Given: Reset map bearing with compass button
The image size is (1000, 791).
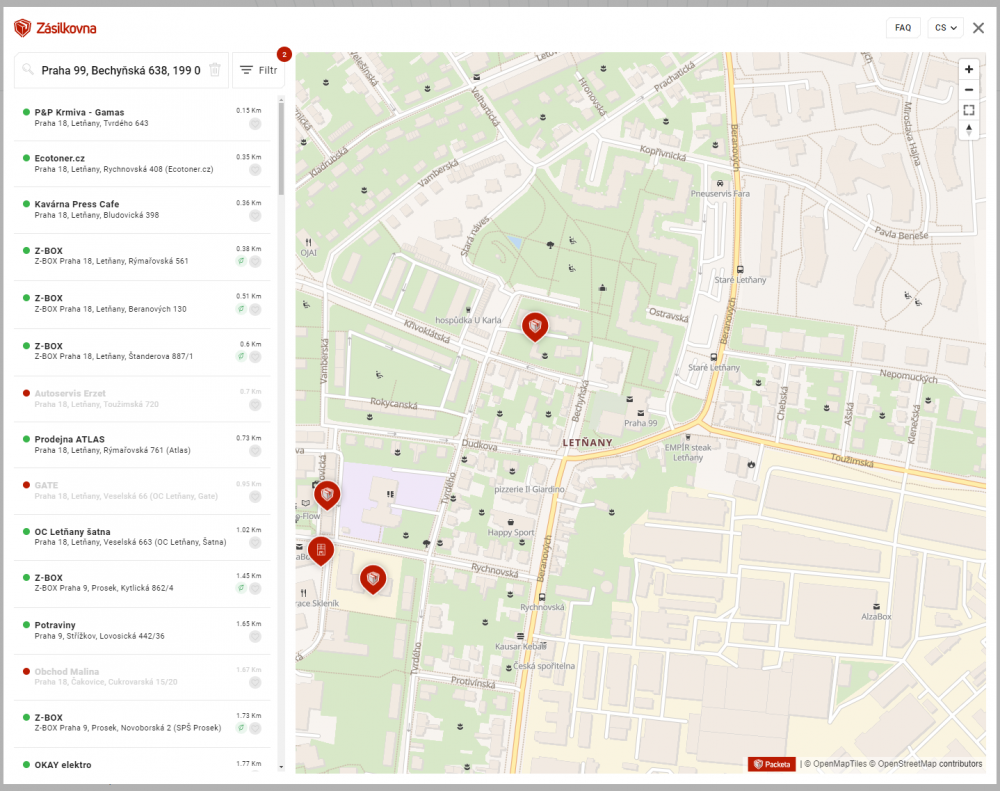Looking at the screenshot, I should click(969, 130).
